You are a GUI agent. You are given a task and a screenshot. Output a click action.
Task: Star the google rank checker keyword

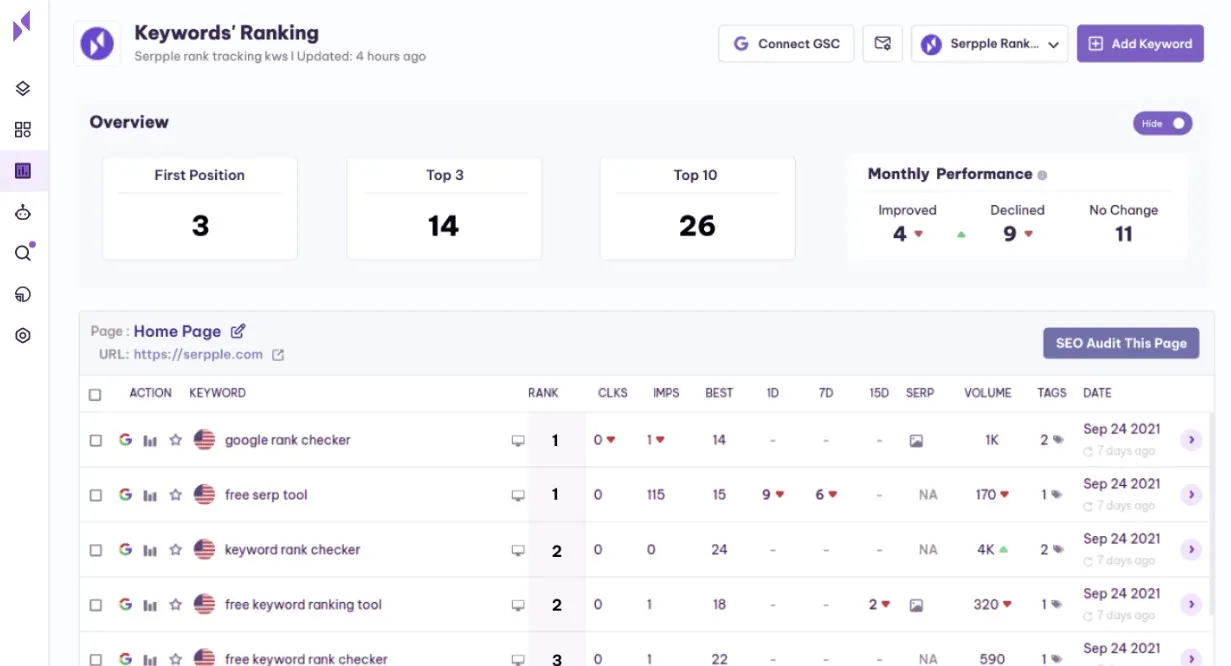coord(175,440)
